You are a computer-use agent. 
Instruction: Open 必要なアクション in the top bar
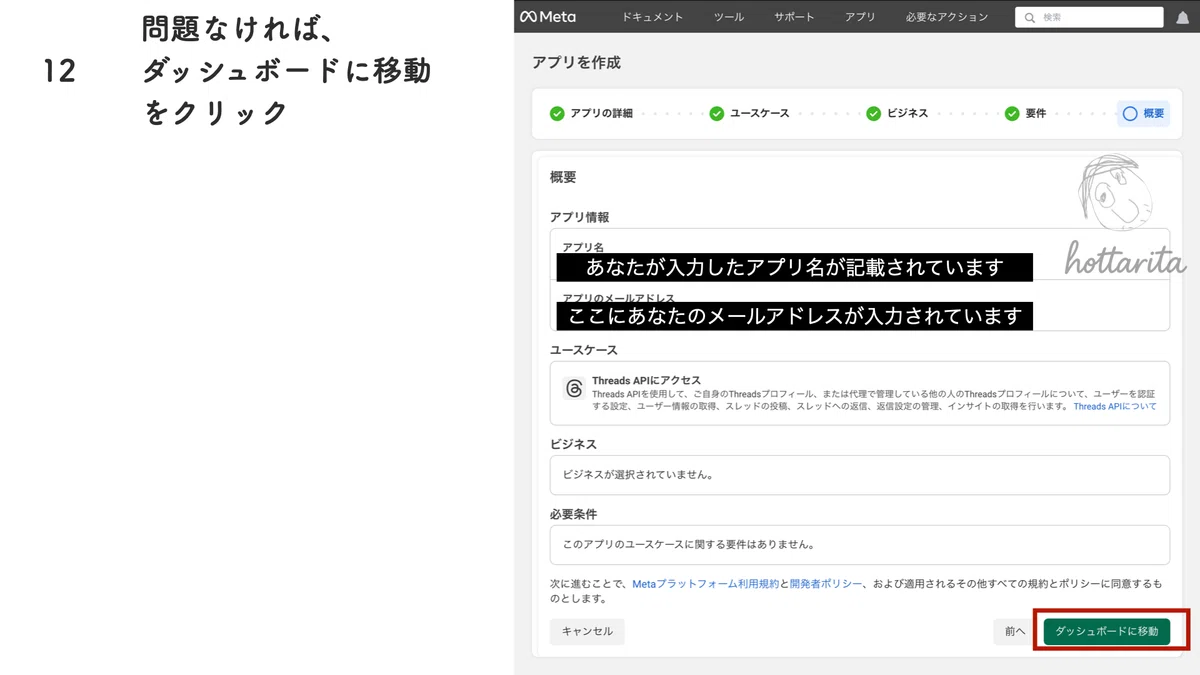[946, 17]
